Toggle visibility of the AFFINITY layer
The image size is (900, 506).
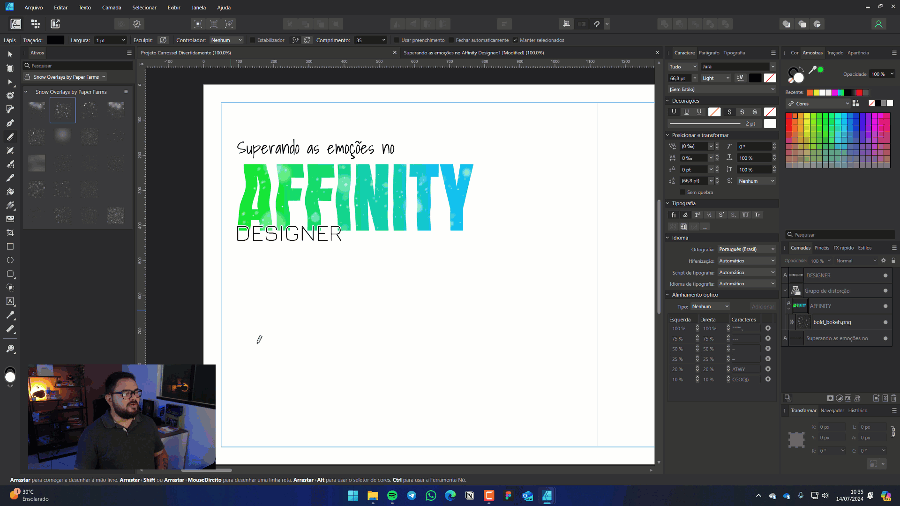click(886, 306)
